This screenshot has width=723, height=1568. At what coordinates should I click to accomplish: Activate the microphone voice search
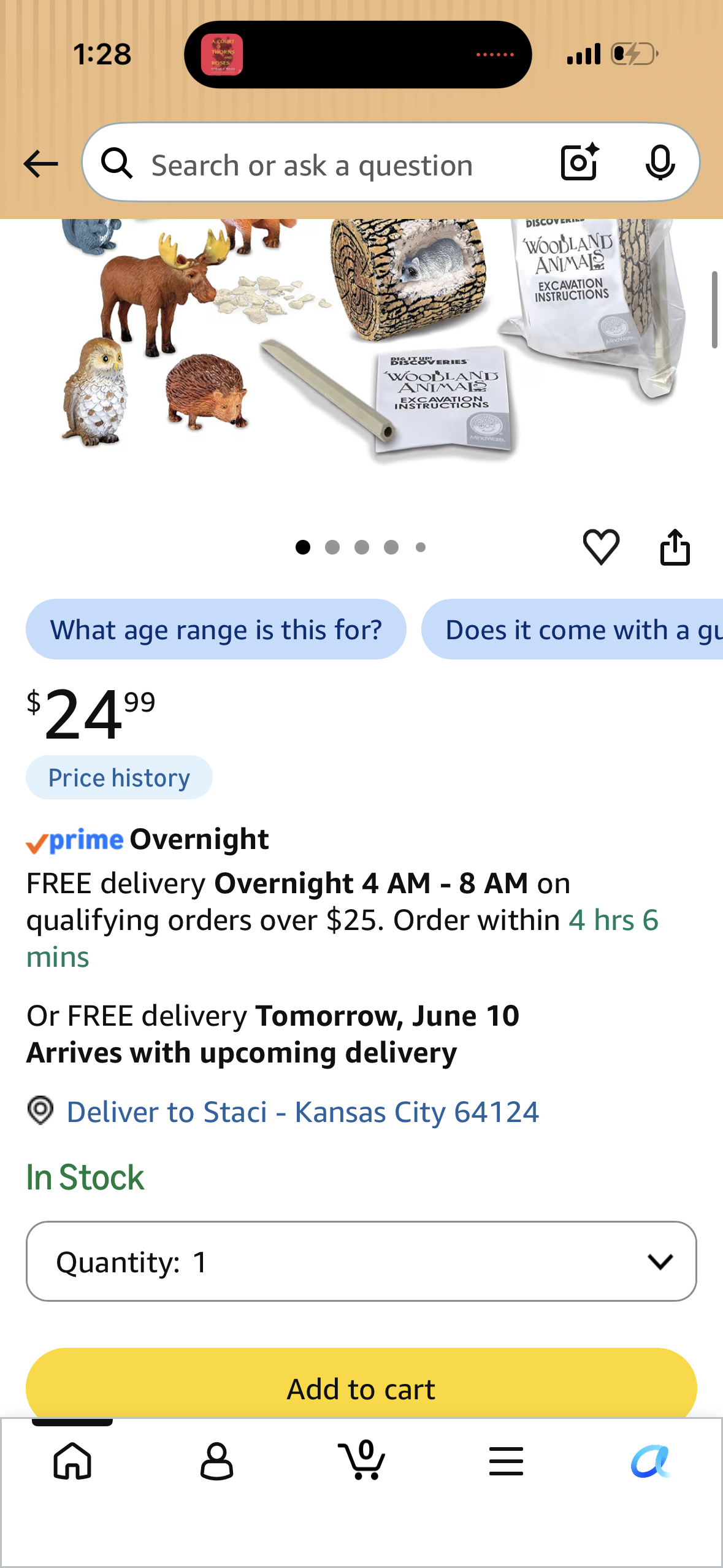click(660, 163)
